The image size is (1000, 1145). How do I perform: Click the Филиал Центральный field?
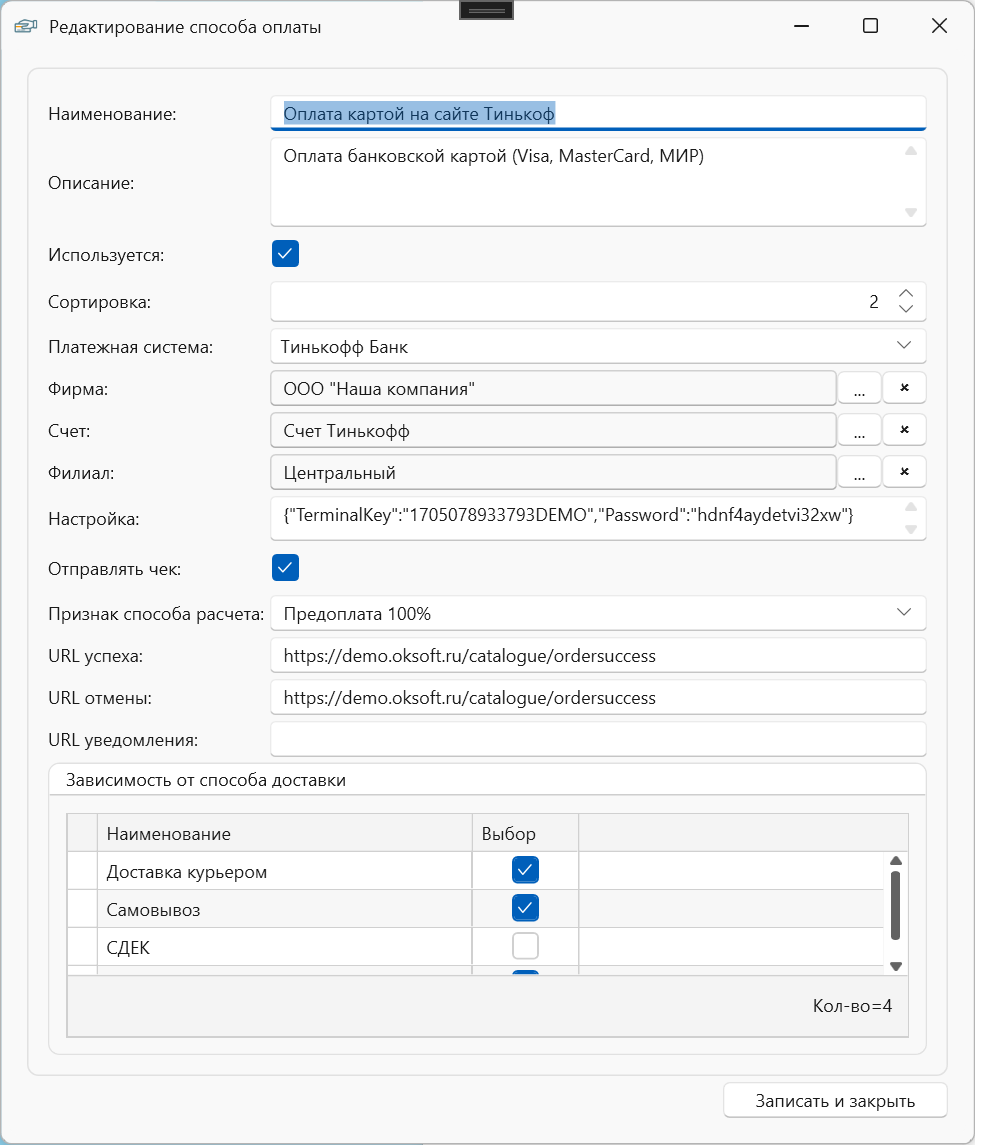tap(553, 472)
